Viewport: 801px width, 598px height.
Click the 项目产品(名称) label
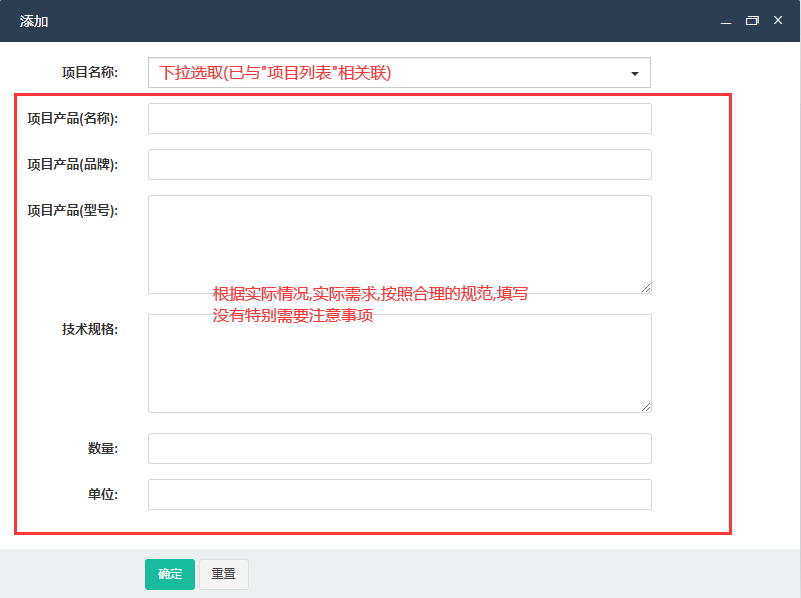pyautogui.click(x=73, y=118)
